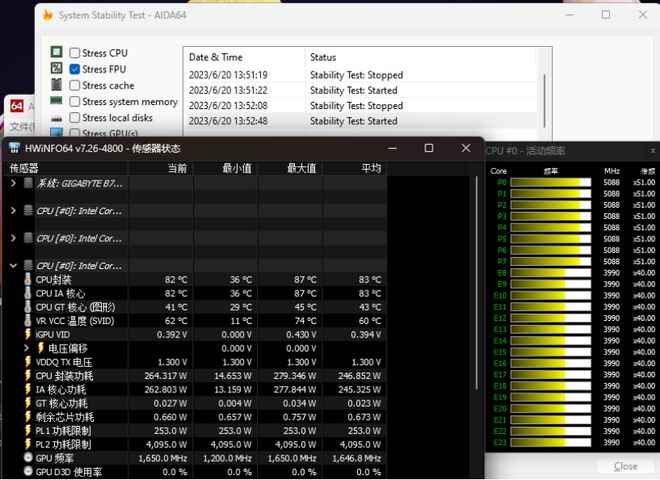Click the clock icon of GPU 频率 row

click(28, 458)
